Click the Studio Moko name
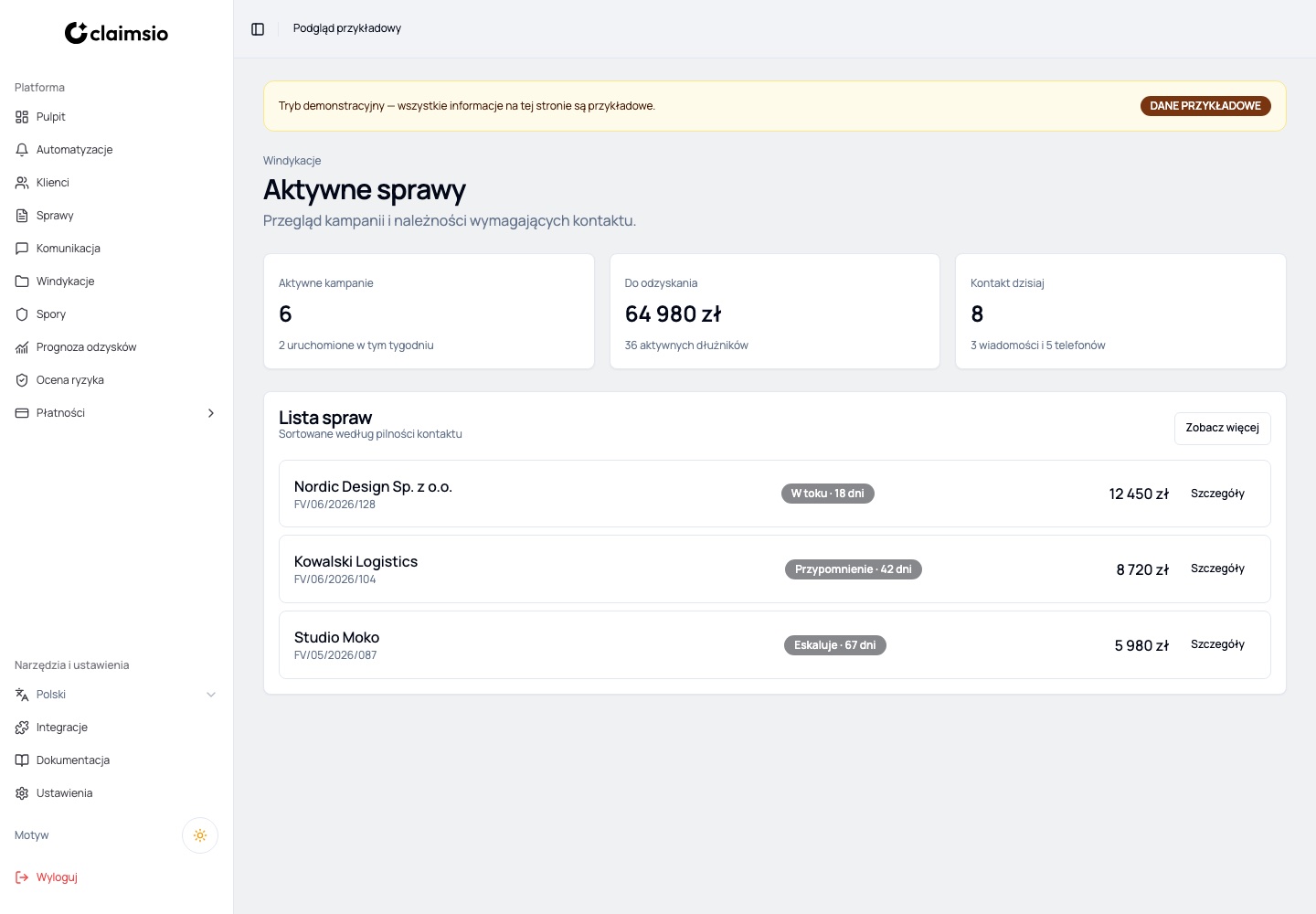The height and width of the screenshot is (914, 1316). pyautogui.click(x=336, y=638)
